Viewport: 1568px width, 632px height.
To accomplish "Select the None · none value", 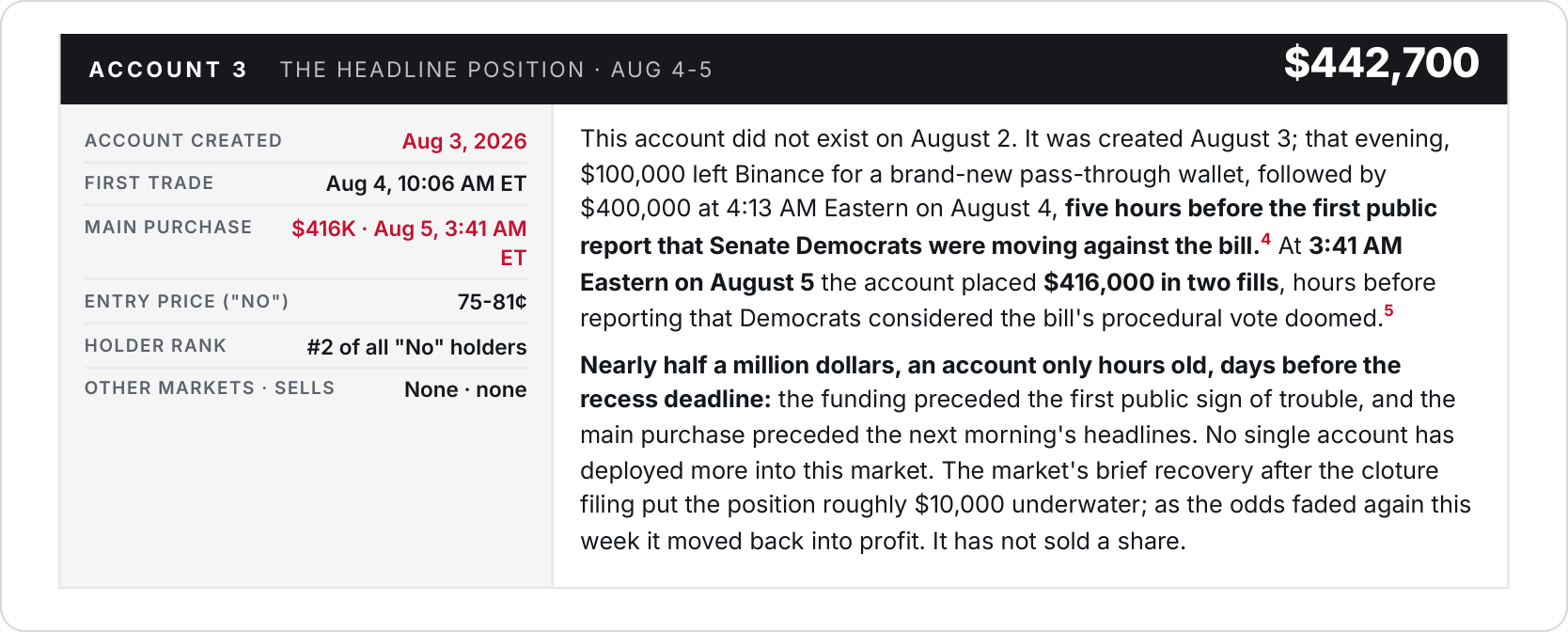I will coord(465,389).
